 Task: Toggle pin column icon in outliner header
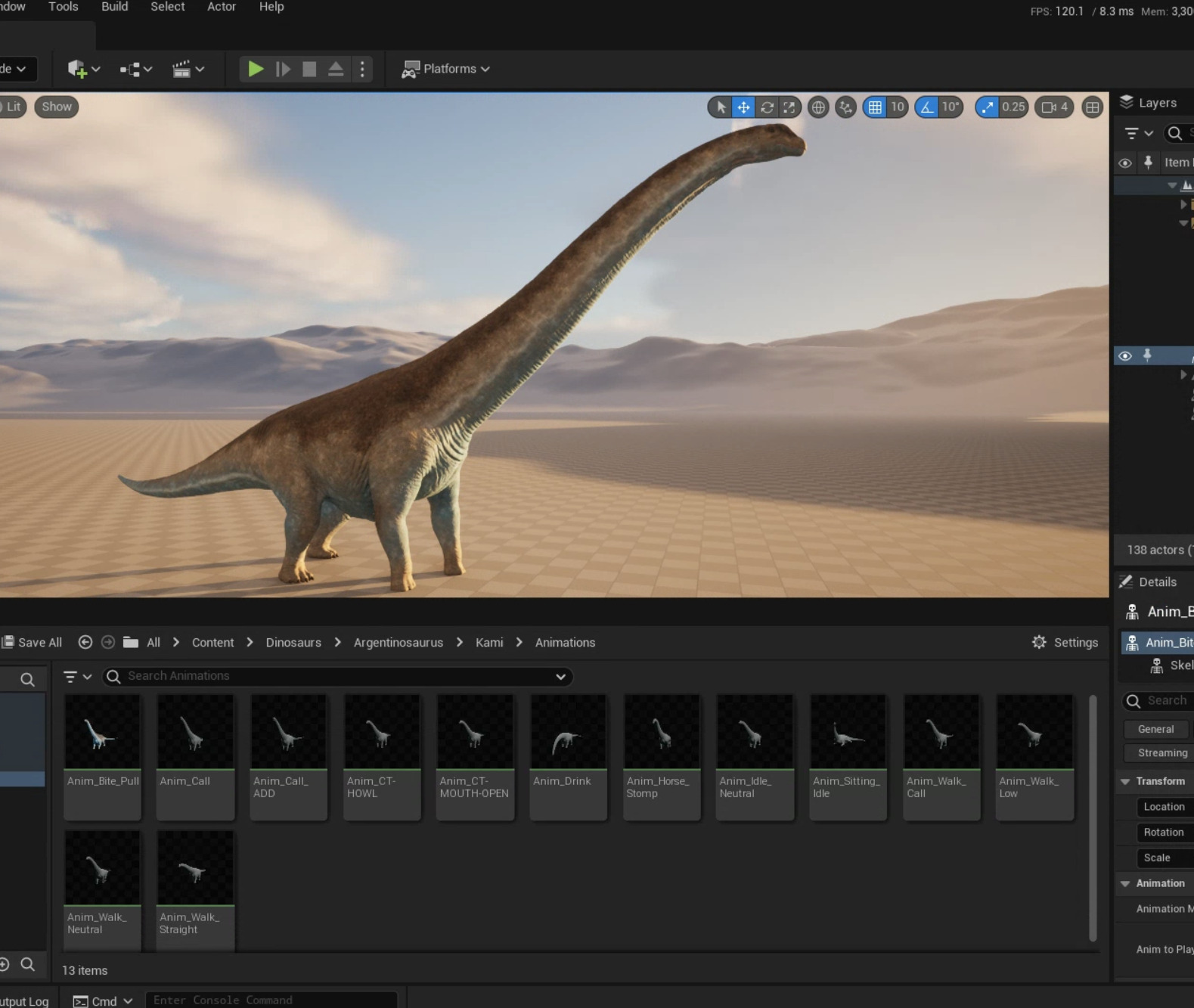(1148, 163)
